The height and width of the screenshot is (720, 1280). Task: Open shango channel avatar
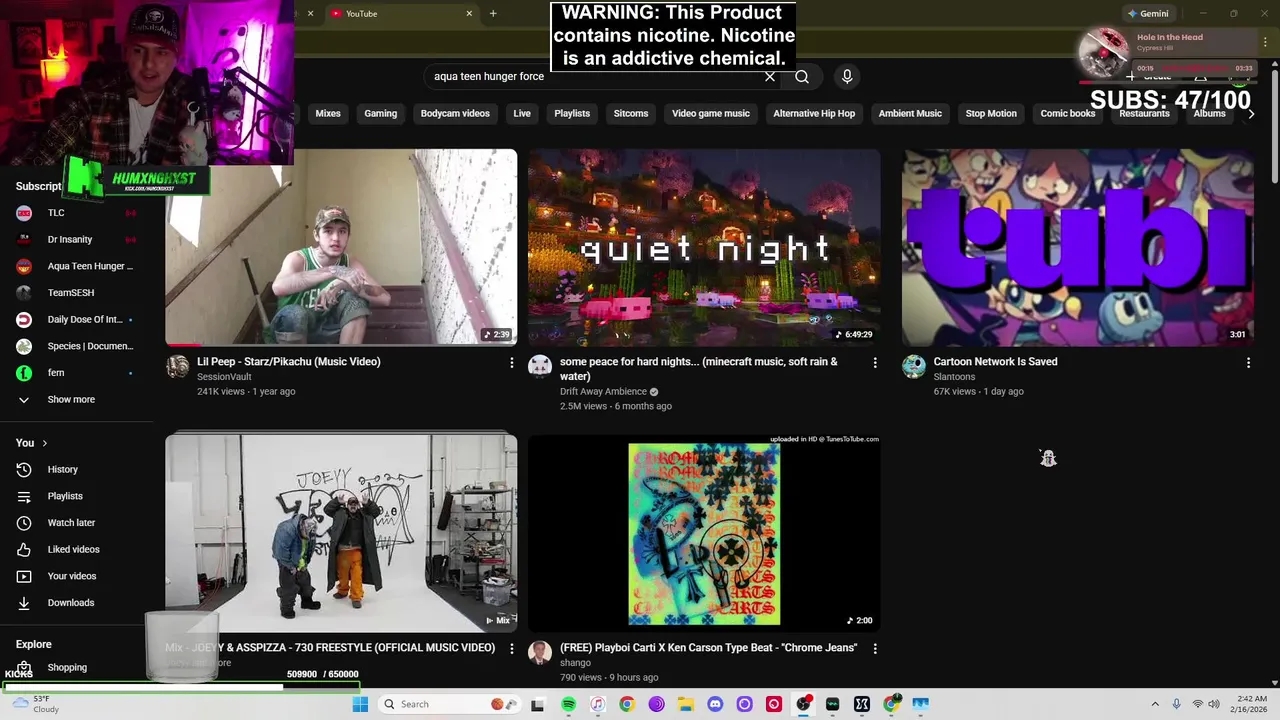pos(540,653)
